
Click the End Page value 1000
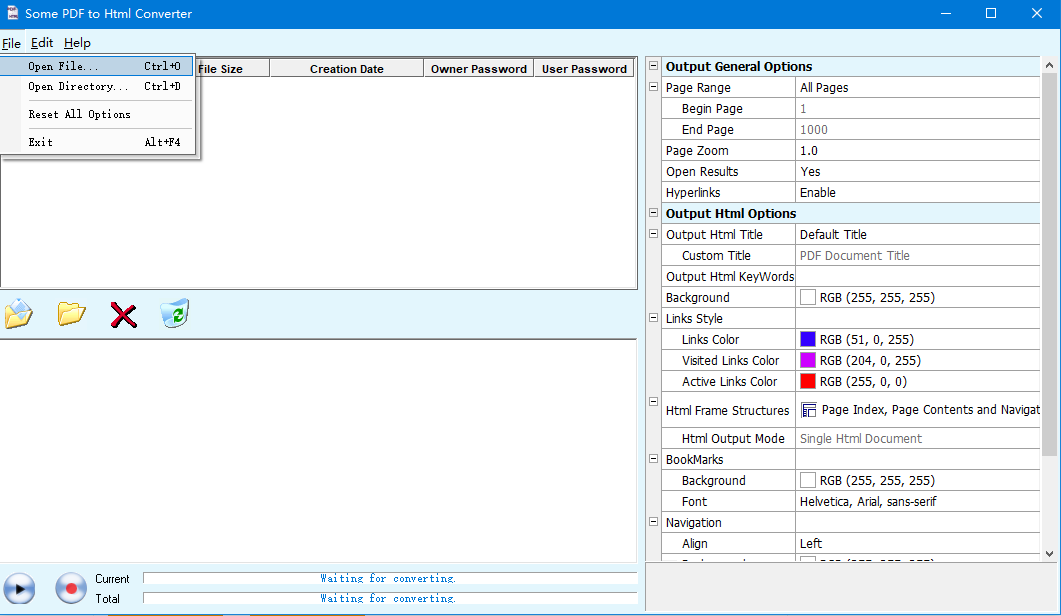(918, 129)
